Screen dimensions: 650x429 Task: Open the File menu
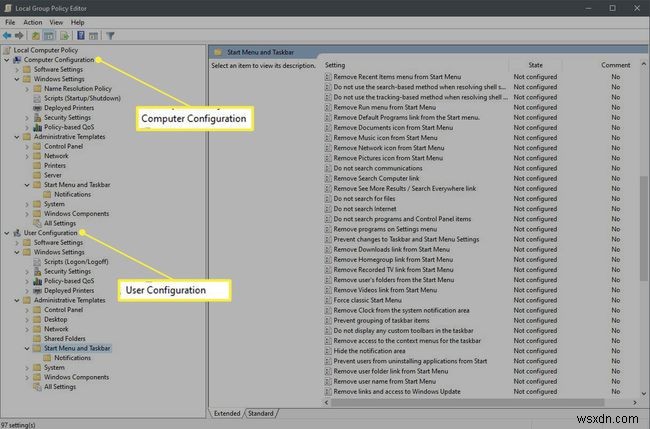pos(10,22)
